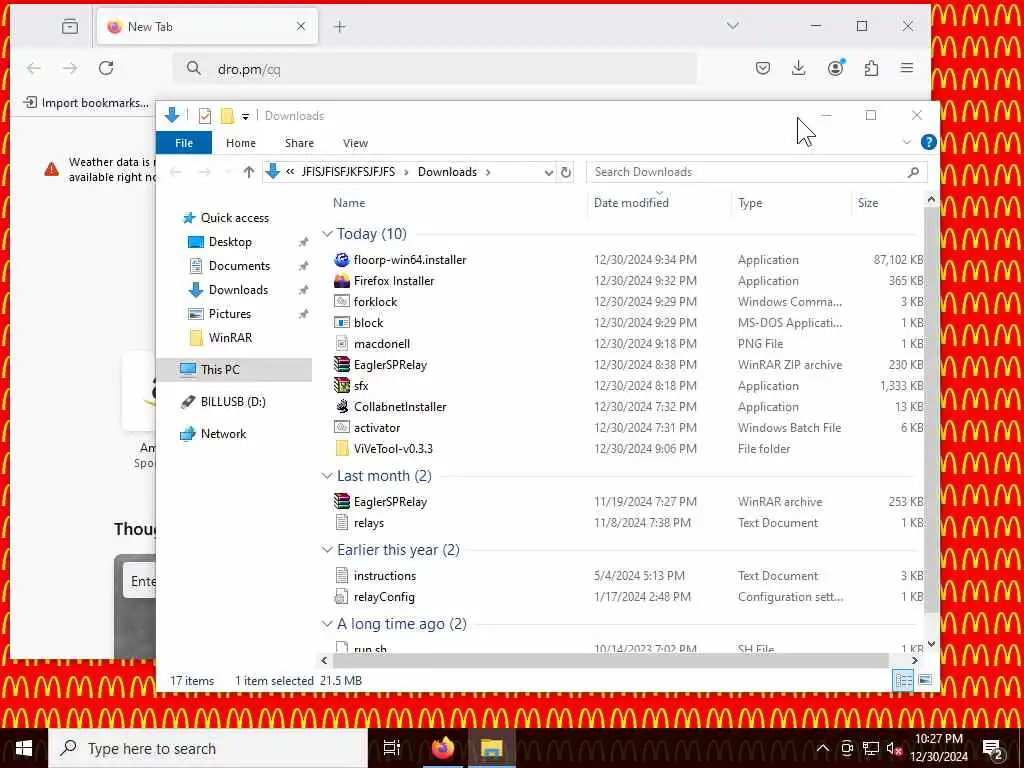This screenshot has height=768, width=1024.
Task: Open Firefox View icon left of tab
Action: [x=70, y=27]
